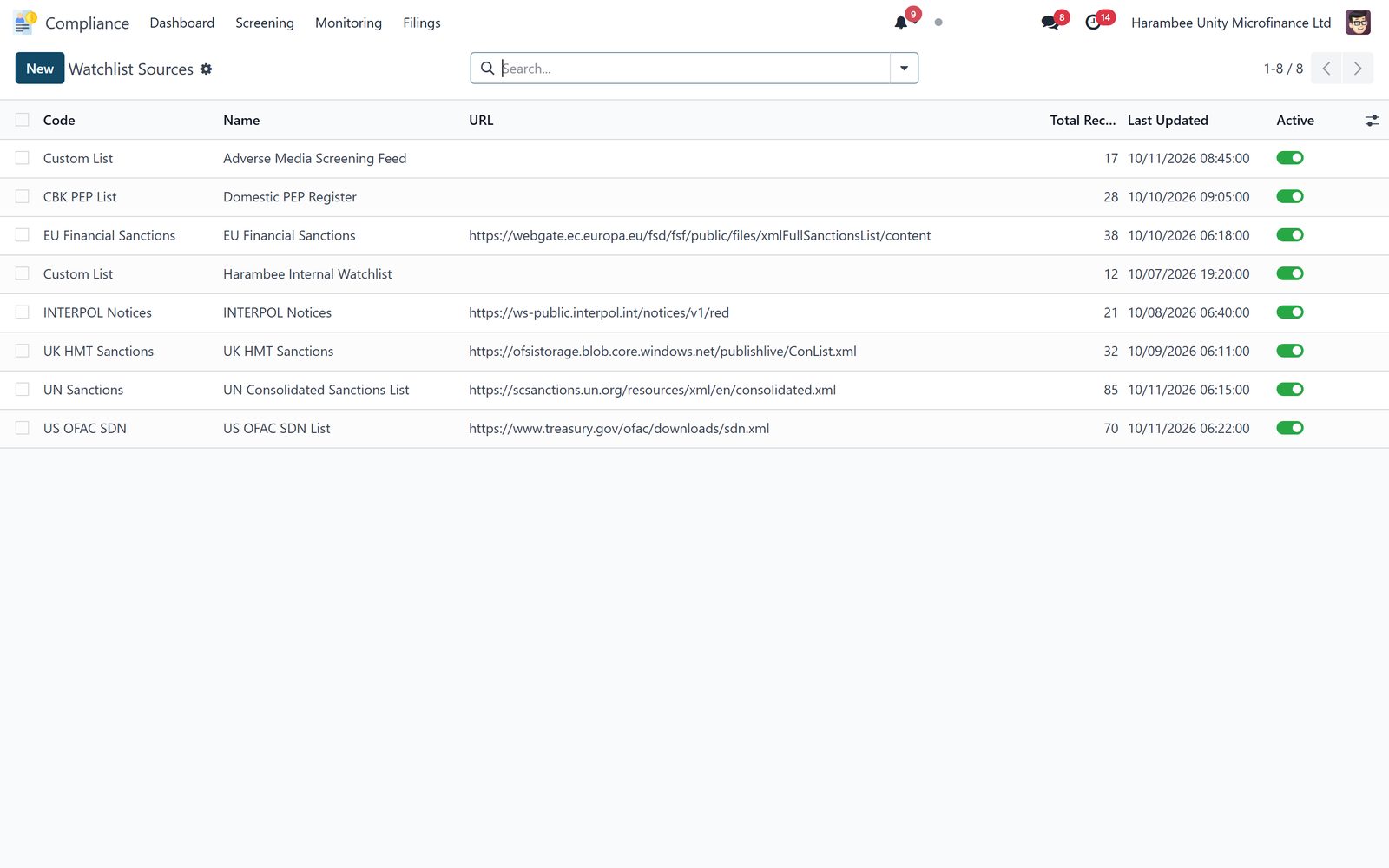Sort by the Name column header
Image resolution: width=1389 pixels, height=868 pixels.
pyautogui.click(x=241, y=121)
